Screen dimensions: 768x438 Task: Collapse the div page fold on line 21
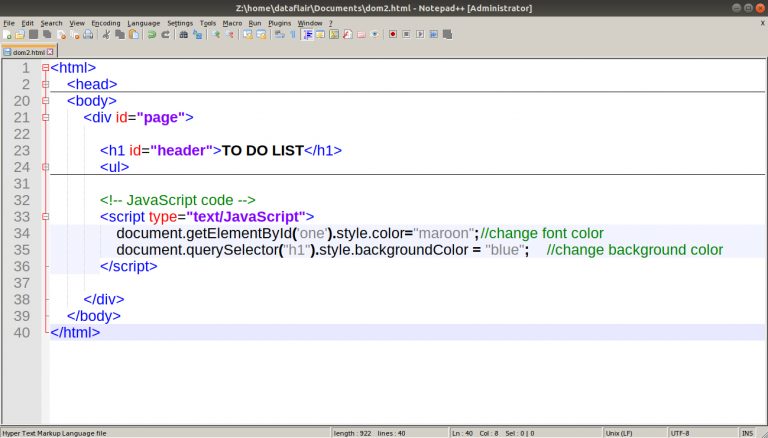point(45,118)
